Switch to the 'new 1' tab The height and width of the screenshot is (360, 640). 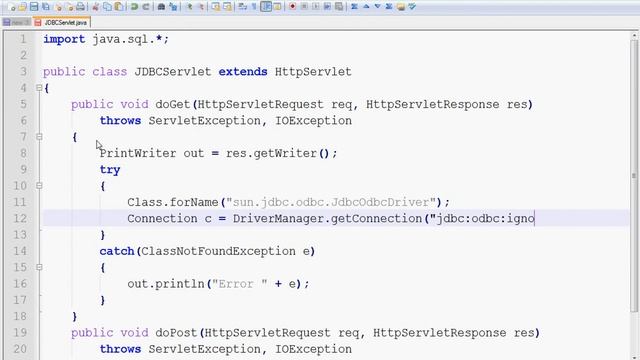(x=16, y=22)
